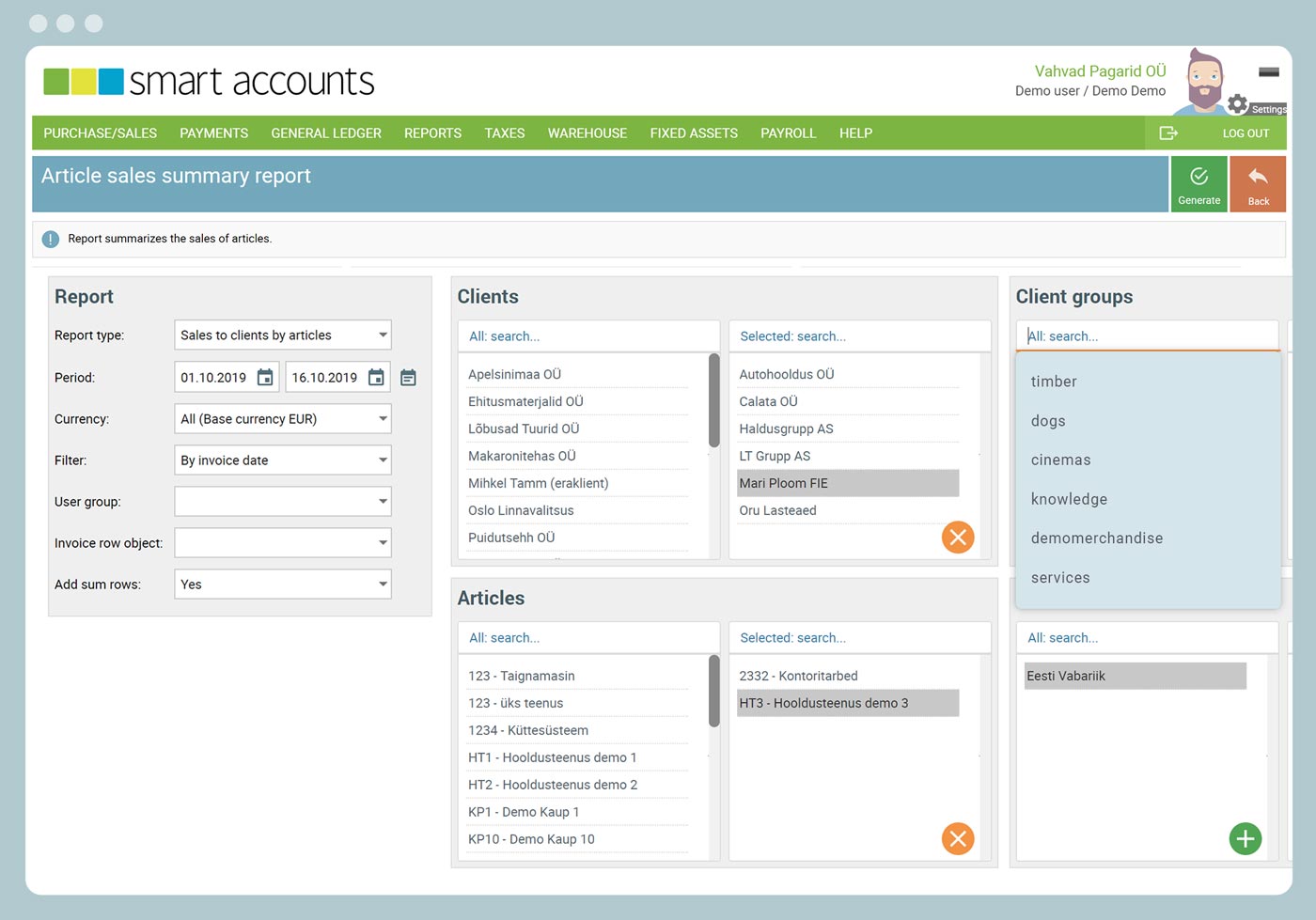Select Mari Ploom FIE in selected clients
Viewport: 1316px width, 920px height.
click(x=849, y=483)
